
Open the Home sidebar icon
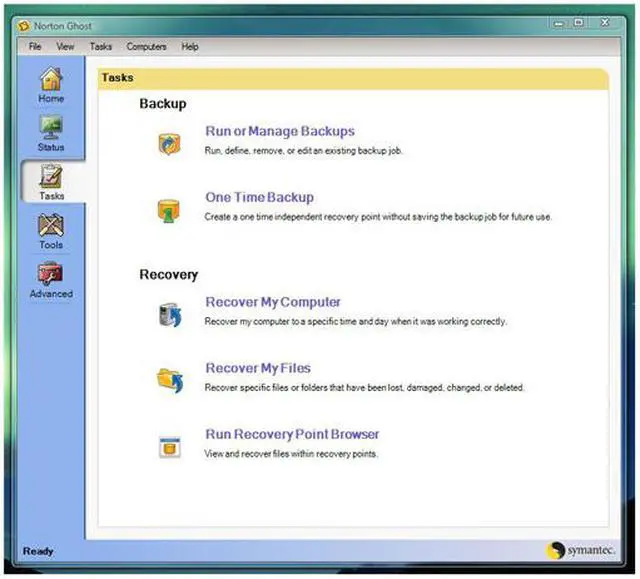pos(51,79)
